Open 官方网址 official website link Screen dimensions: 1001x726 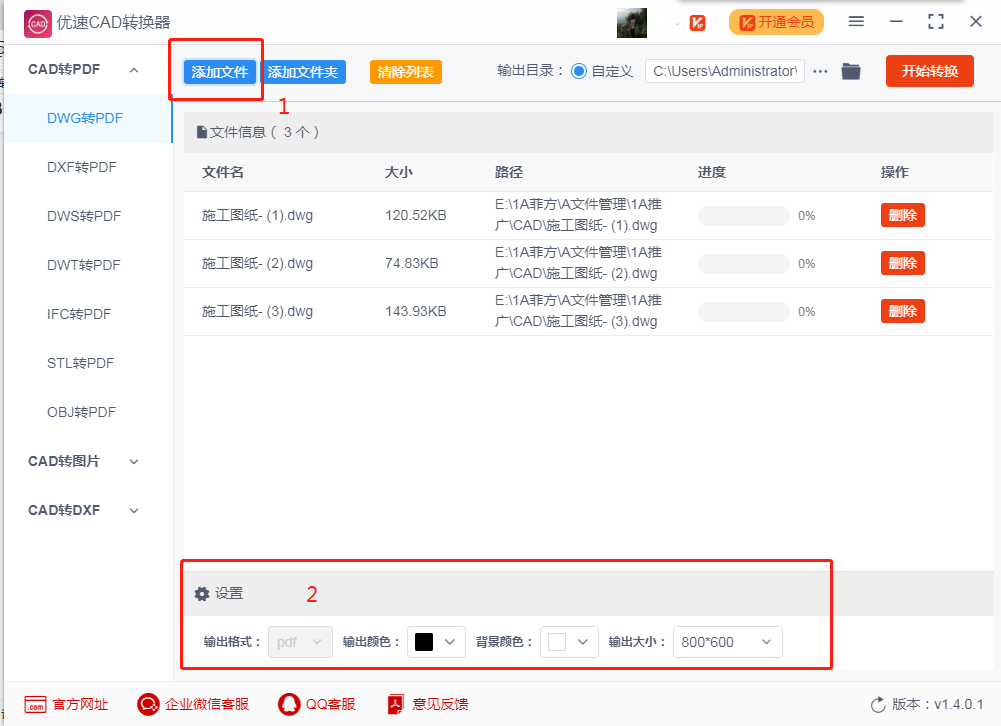coord(80,704)
